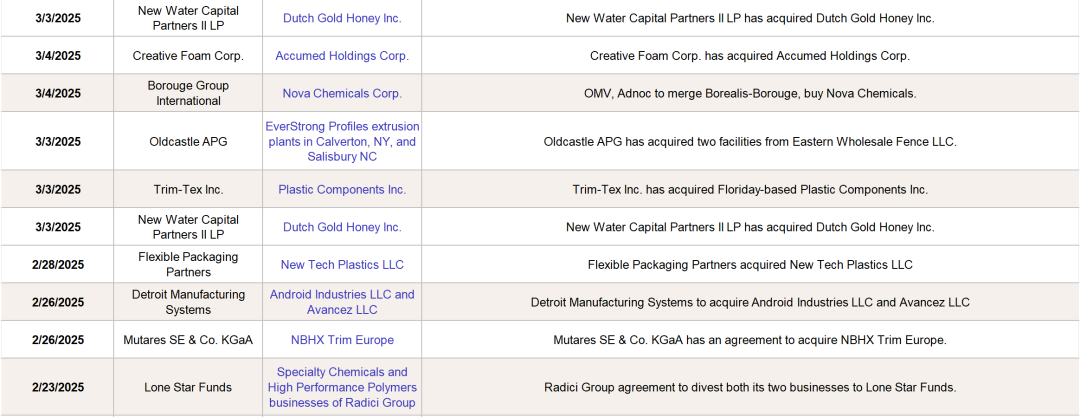Open the Accumed Holdings Corp. link
Viewport: 1080px width, 417px height.
342,56
